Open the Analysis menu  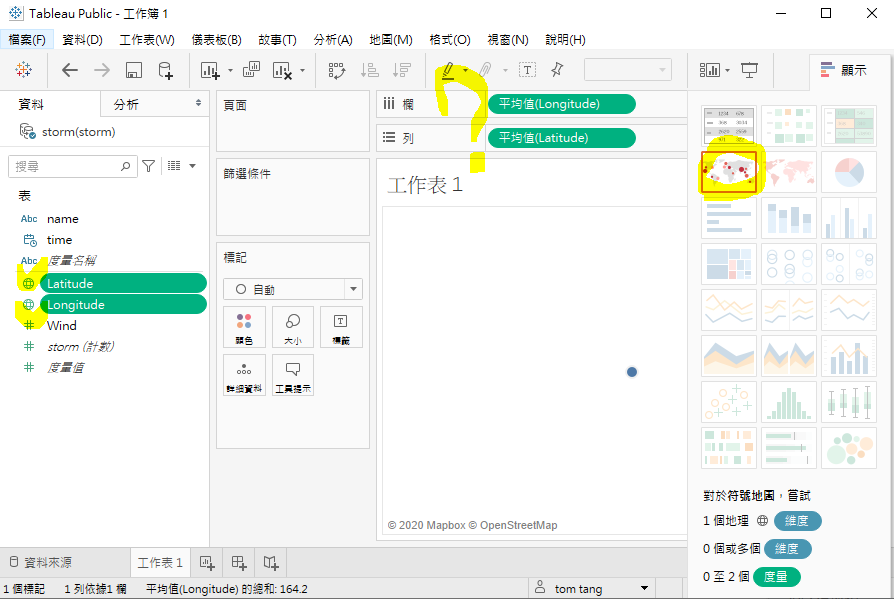tap(333, 39)
